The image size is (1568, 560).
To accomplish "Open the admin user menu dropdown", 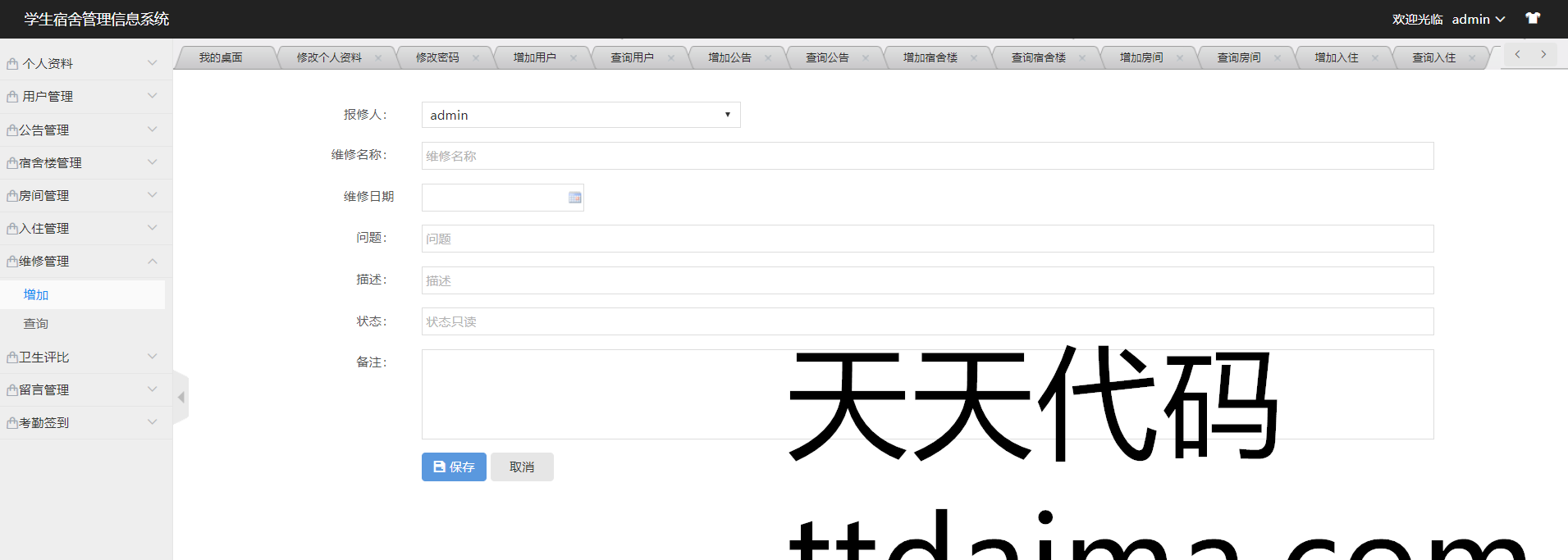I will tap(1478, 19).
